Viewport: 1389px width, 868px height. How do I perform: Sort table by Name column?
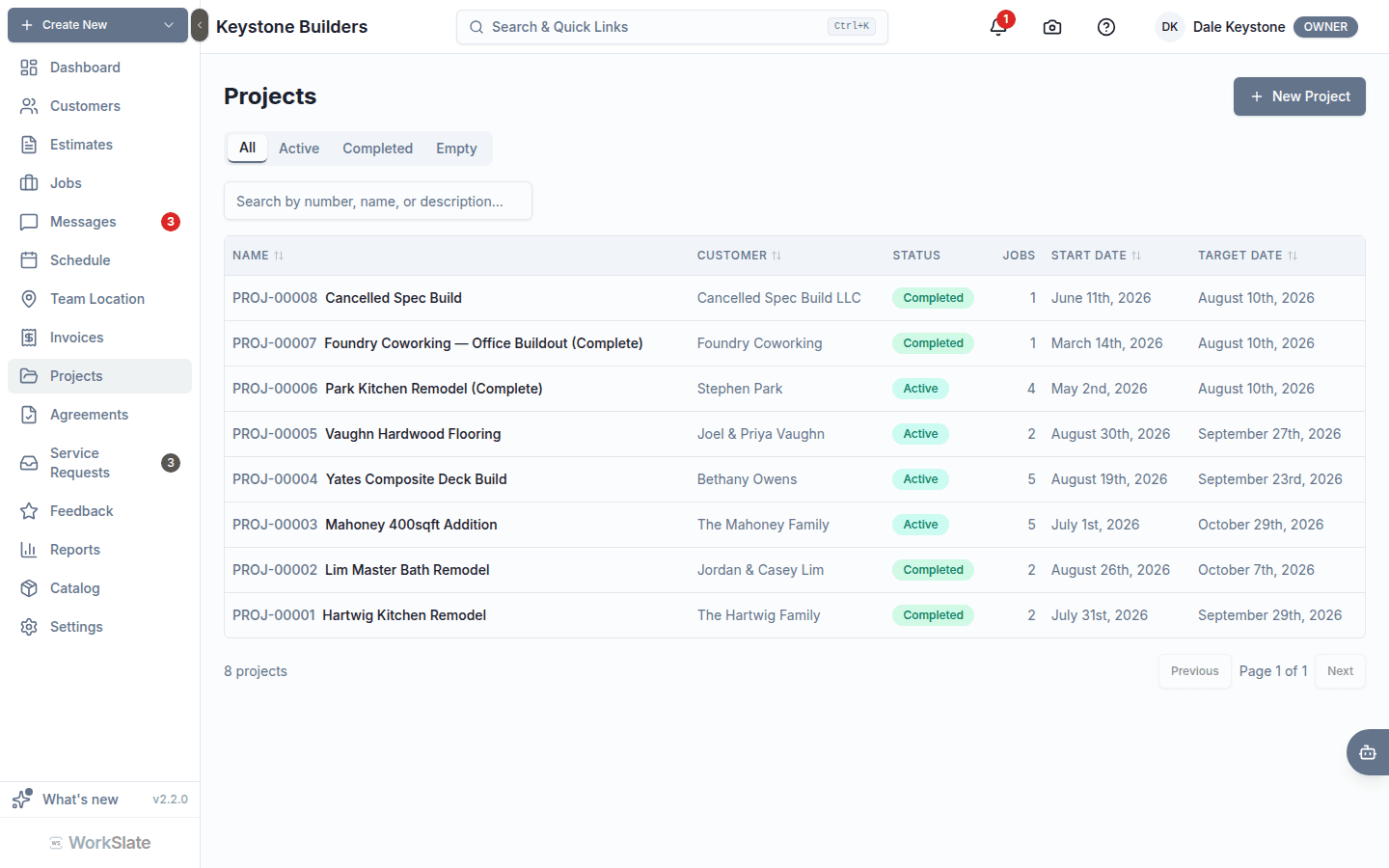(258, 256)
